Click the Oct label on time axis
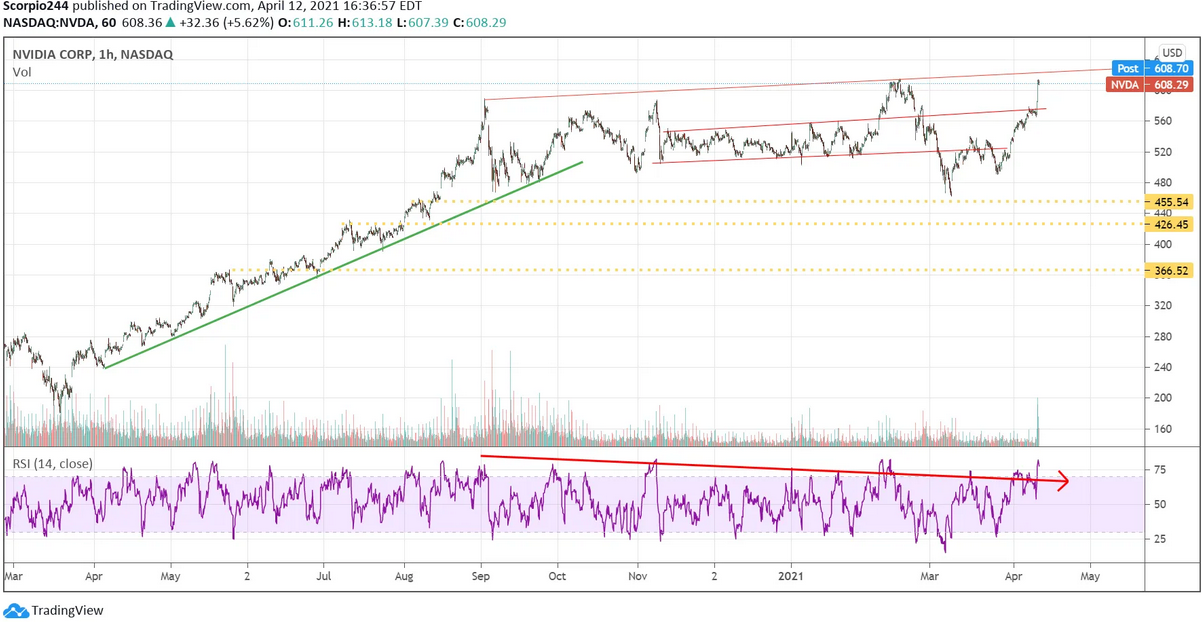1202x622 pixels. [558, 577]
